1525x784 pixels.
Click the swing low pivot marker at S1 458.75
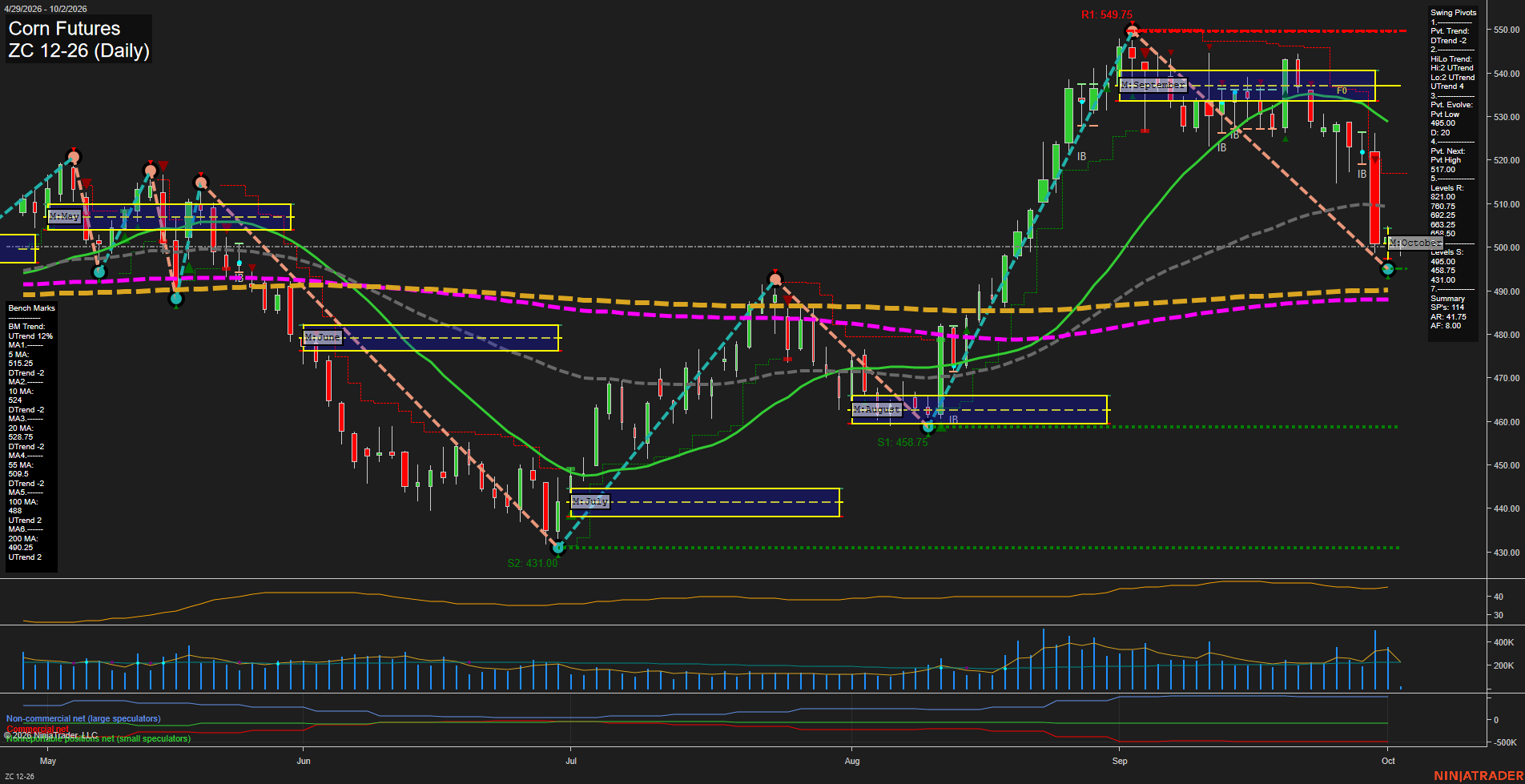click(x=928, y=427)
